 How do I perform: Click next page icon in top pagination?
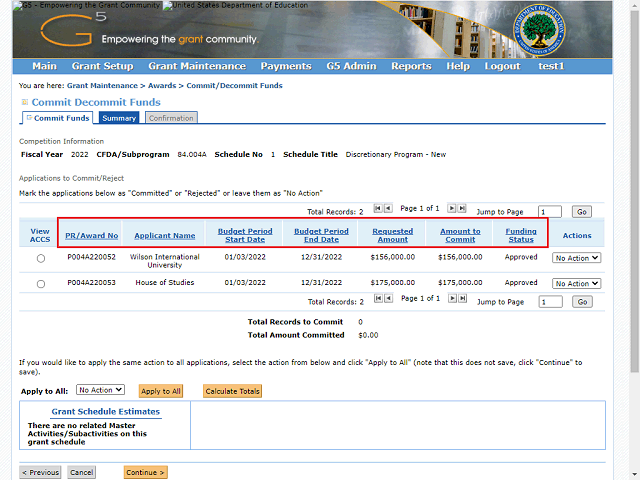coord(451,209)
